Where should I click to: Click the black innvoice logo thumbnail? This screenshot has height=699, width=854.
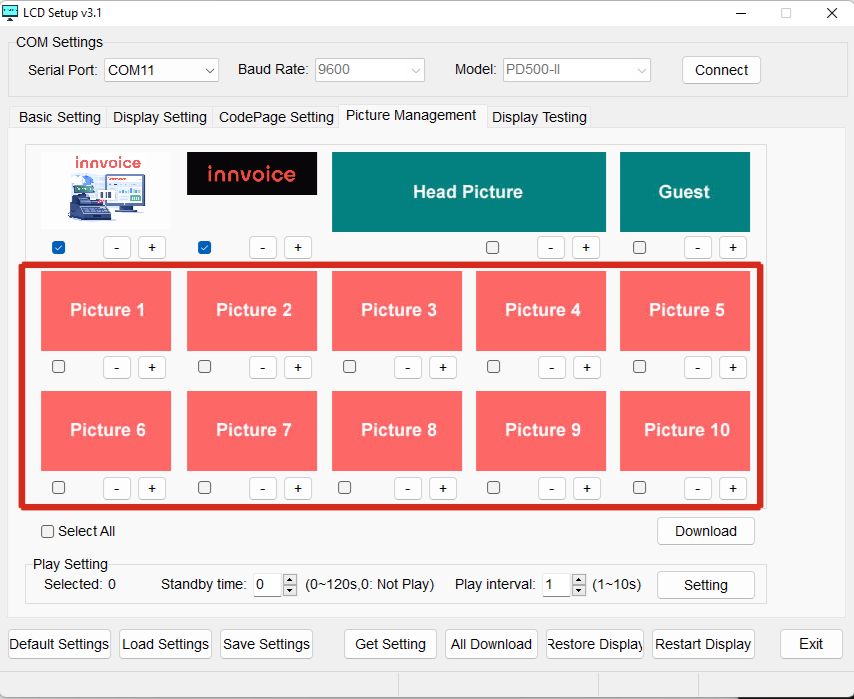pos(252,174)
